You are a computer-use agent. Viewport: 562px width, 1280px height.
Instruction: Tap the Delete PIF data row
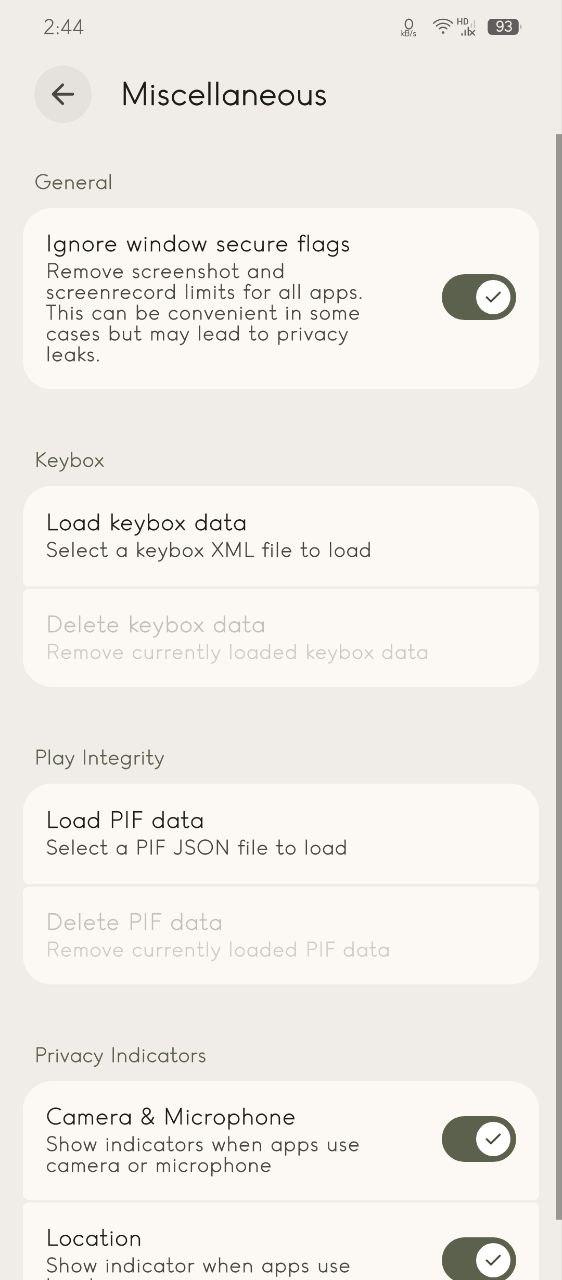pos(281,935)
